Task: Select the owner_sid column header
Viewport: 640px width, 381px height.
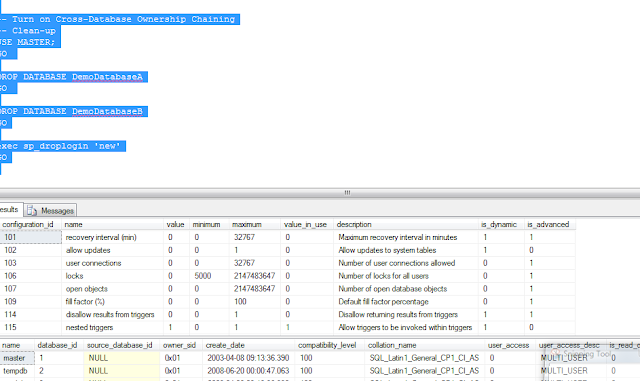Action: coord(181,345)
